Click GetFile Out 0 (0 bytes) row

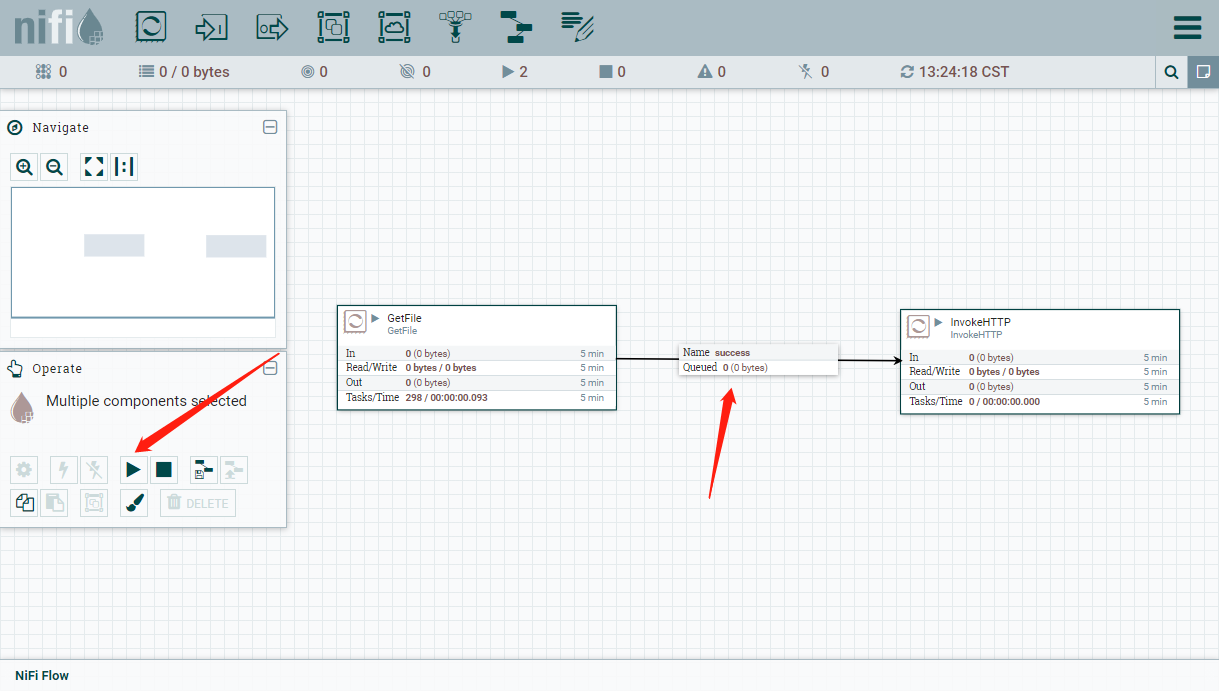pyautogui.click(x=477, y=382)
